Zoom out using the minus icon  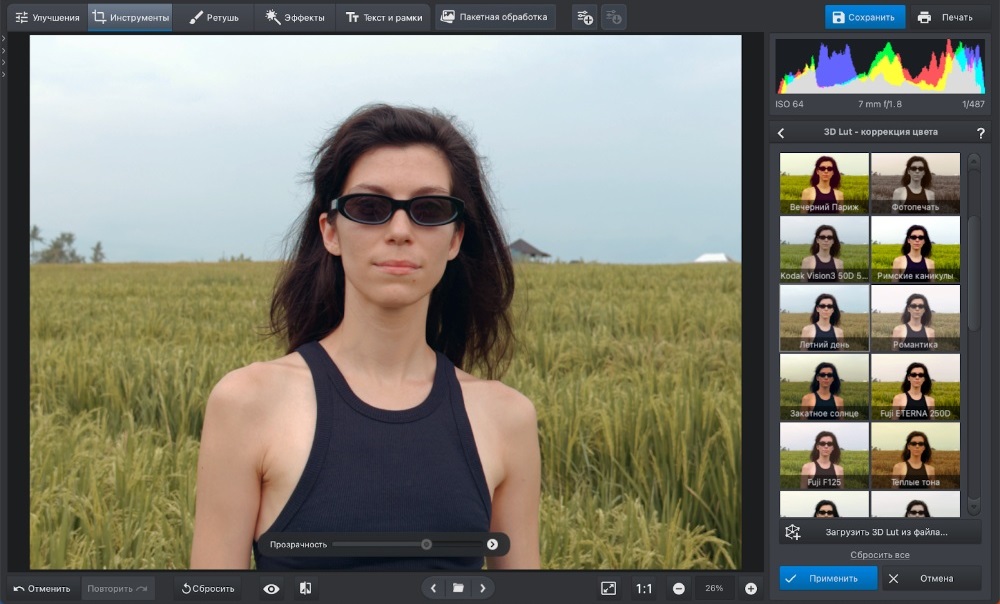coord(681,588)
